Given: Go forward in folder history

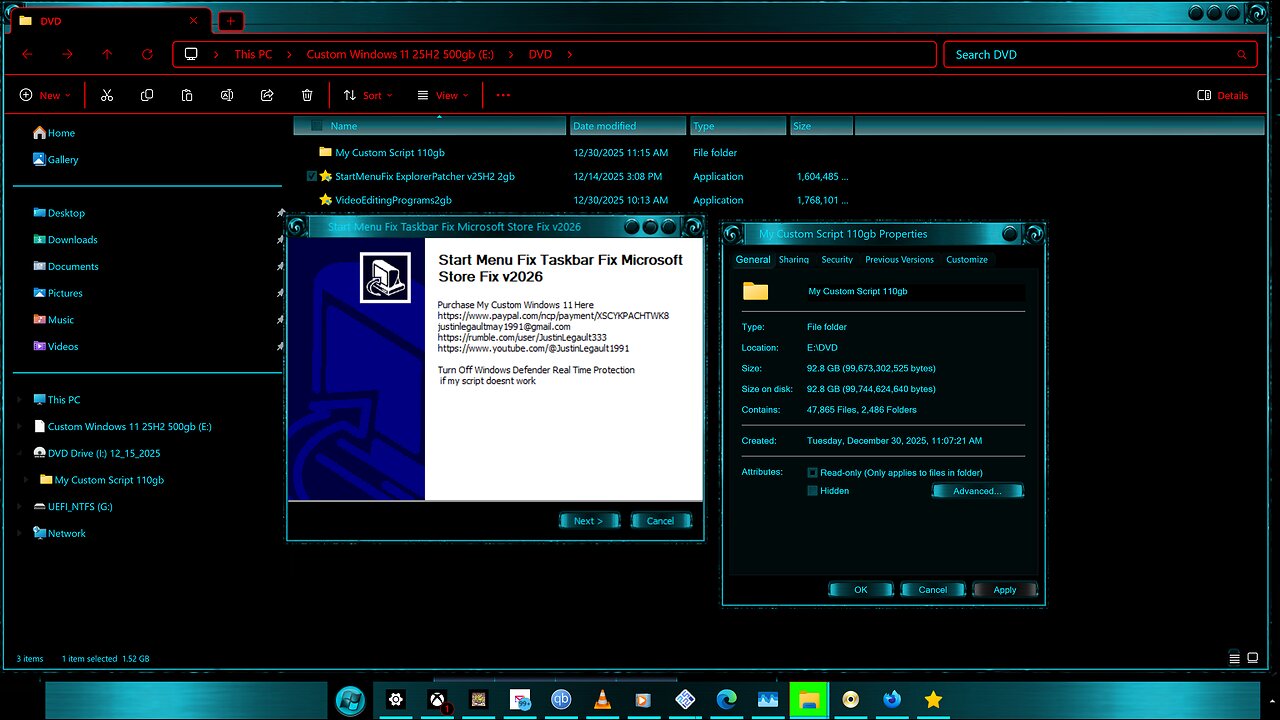Looking at the screenshot, I should (67, 54).
